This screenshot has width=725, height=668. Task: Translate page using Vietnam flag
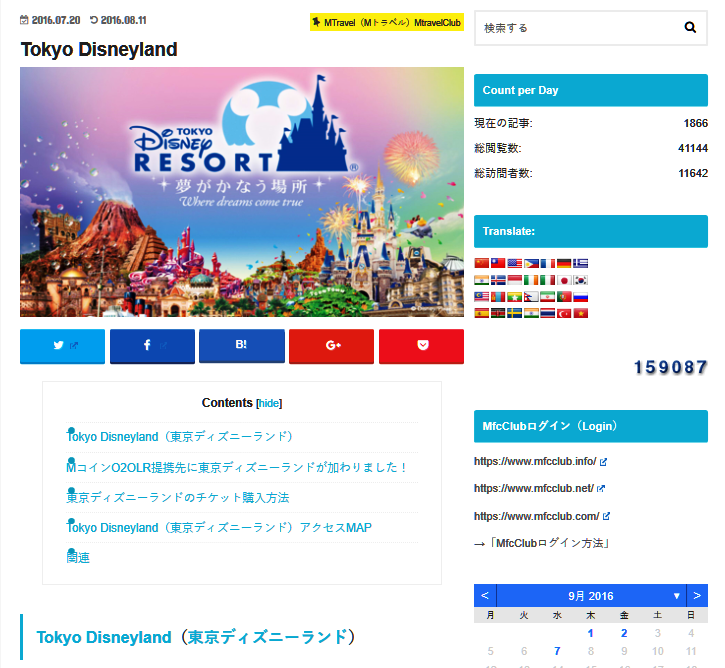click(581, 313)
